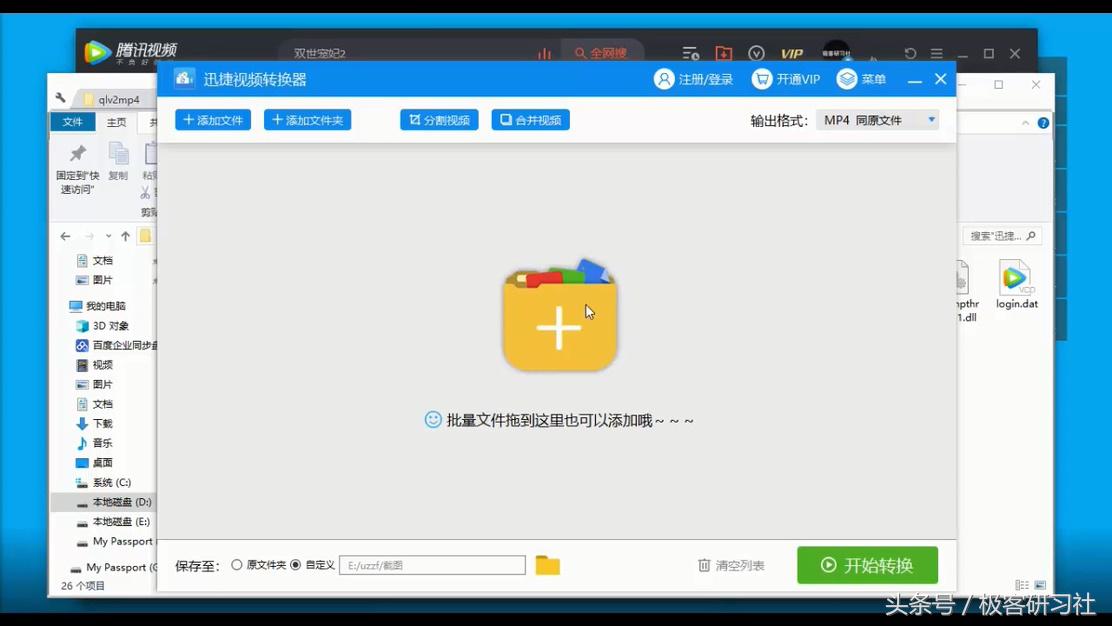1112x626 pixels.
Task: Select 视频 in Explorer tree
Action: point(94,364)
